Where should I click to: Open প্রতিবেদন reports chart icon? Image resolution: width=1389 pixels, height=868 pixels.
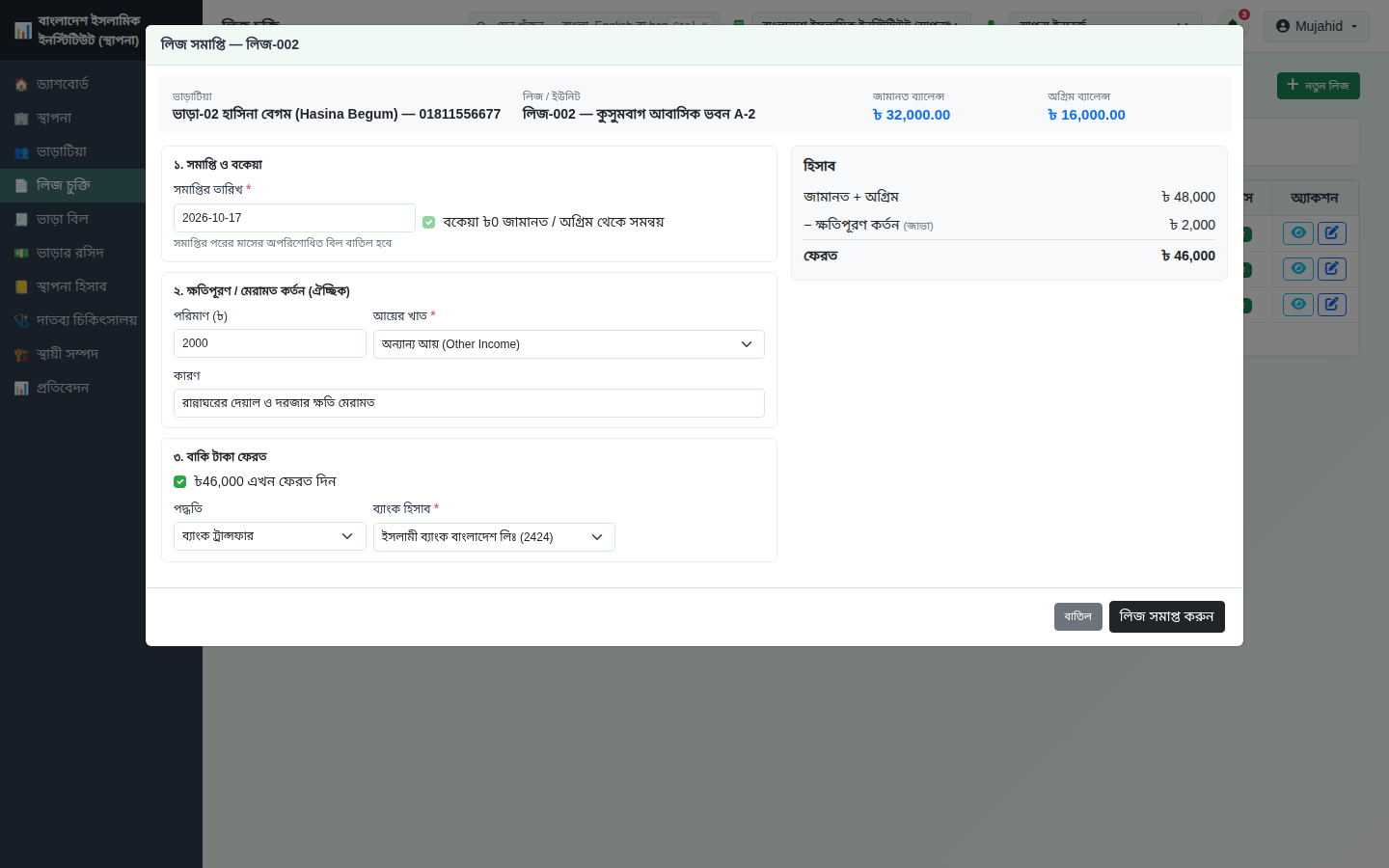(x=21, y=389)
